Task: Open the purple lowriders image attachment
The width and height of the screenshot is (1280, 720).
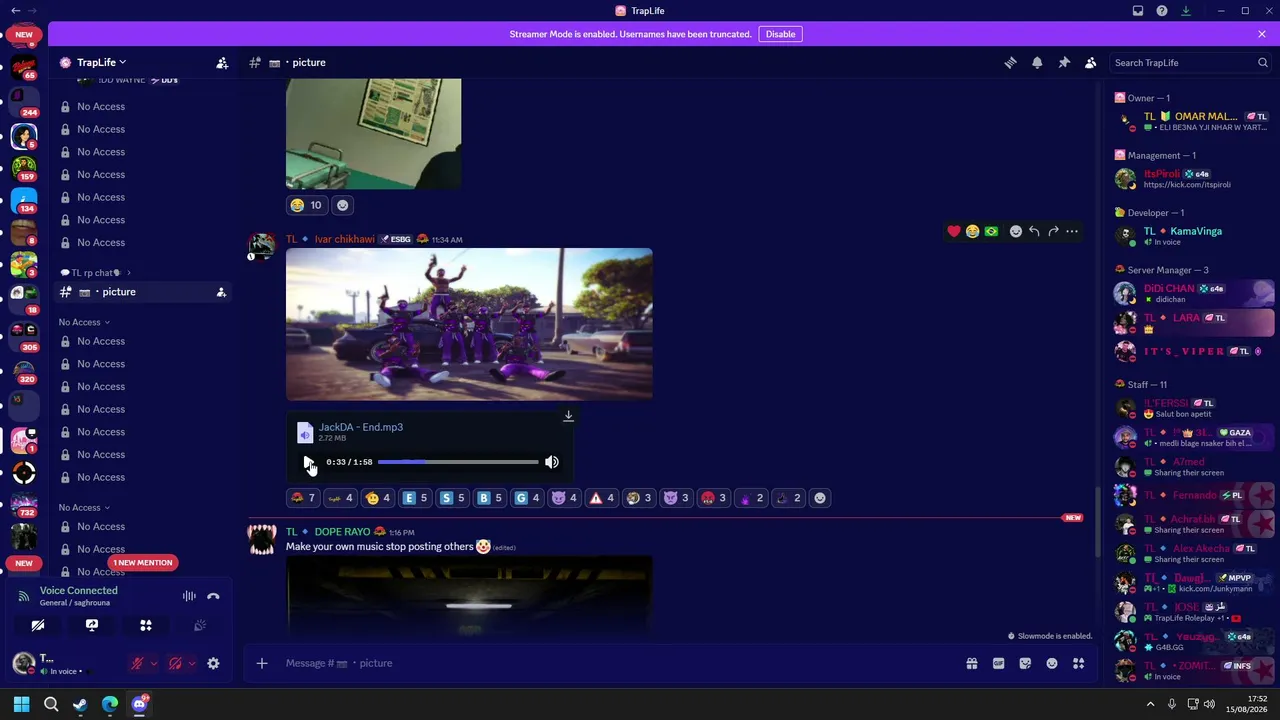Action: 469,324
